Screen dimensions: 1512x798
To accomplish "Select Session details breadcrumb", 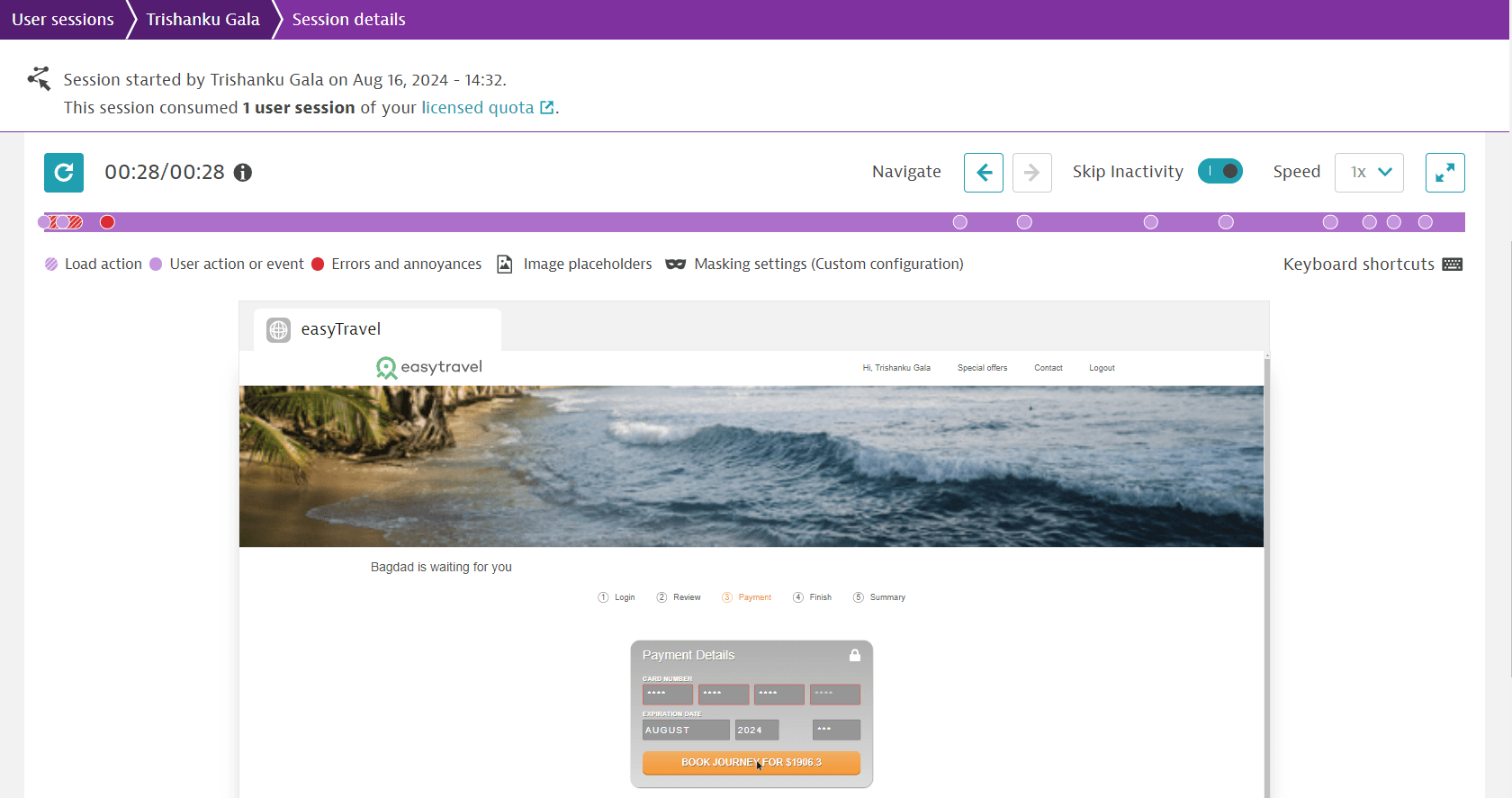I will tap(348, 20).
